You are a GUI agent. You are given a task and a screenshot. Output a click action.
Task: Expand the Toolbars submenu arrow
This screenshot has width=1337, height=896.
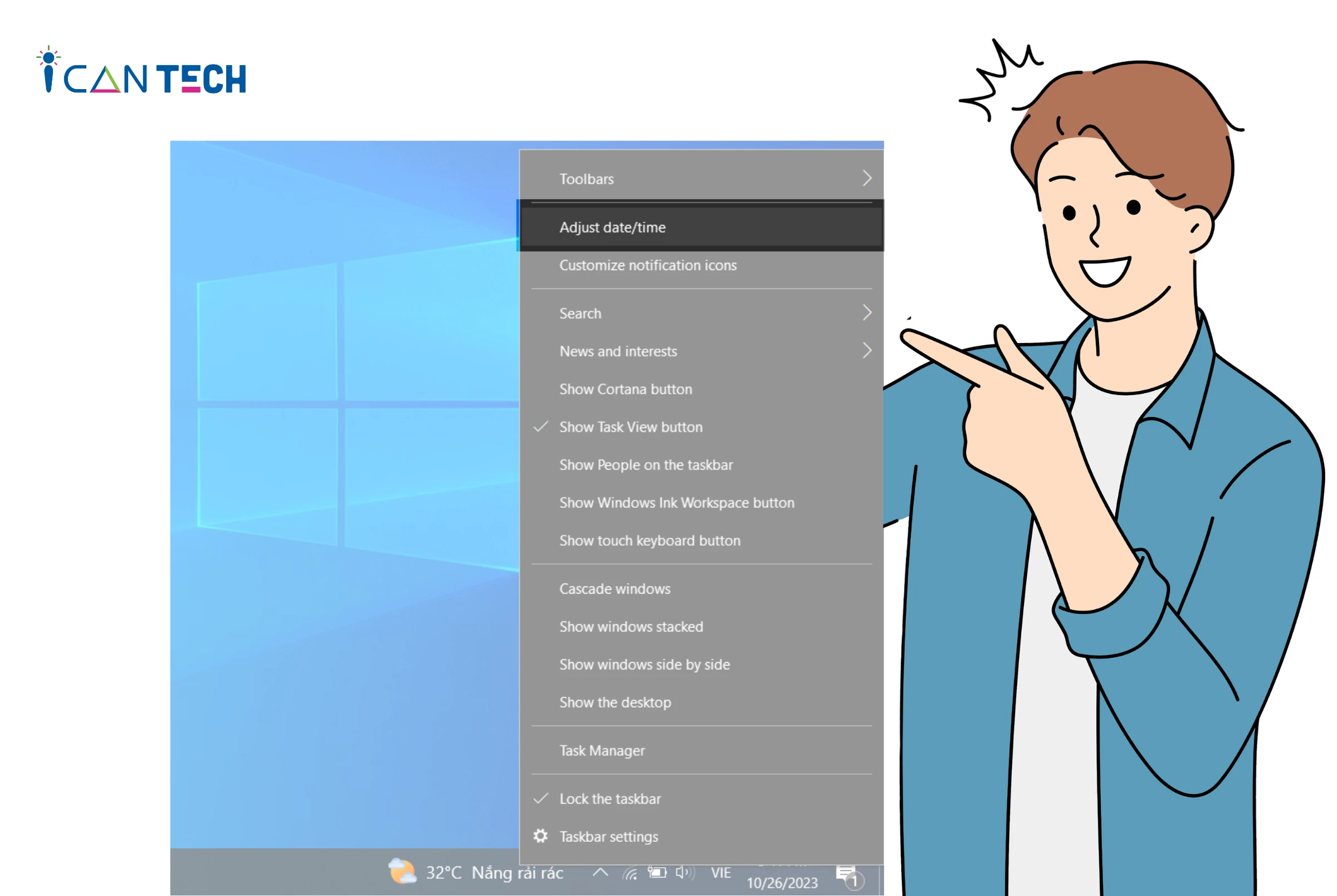click(867, 178)
